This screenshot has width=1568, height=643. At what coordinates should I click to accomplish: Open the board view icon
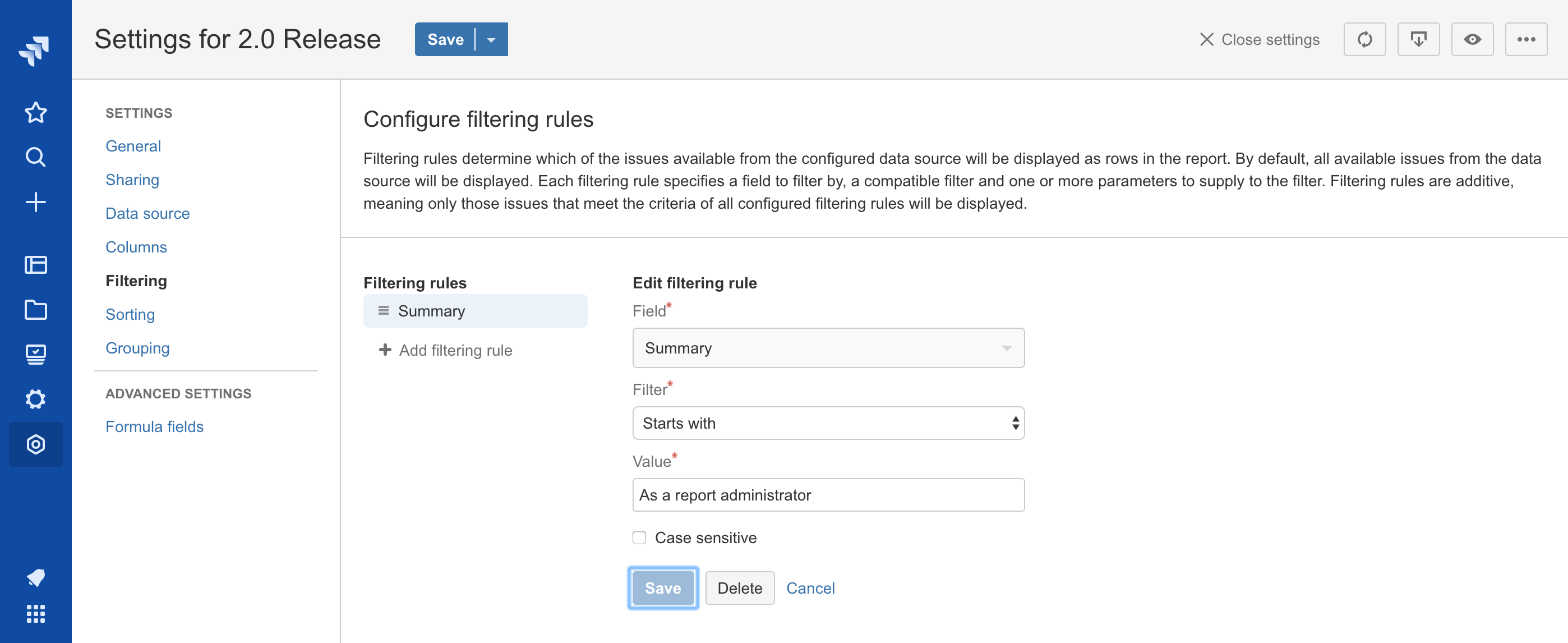pos(35,265)
